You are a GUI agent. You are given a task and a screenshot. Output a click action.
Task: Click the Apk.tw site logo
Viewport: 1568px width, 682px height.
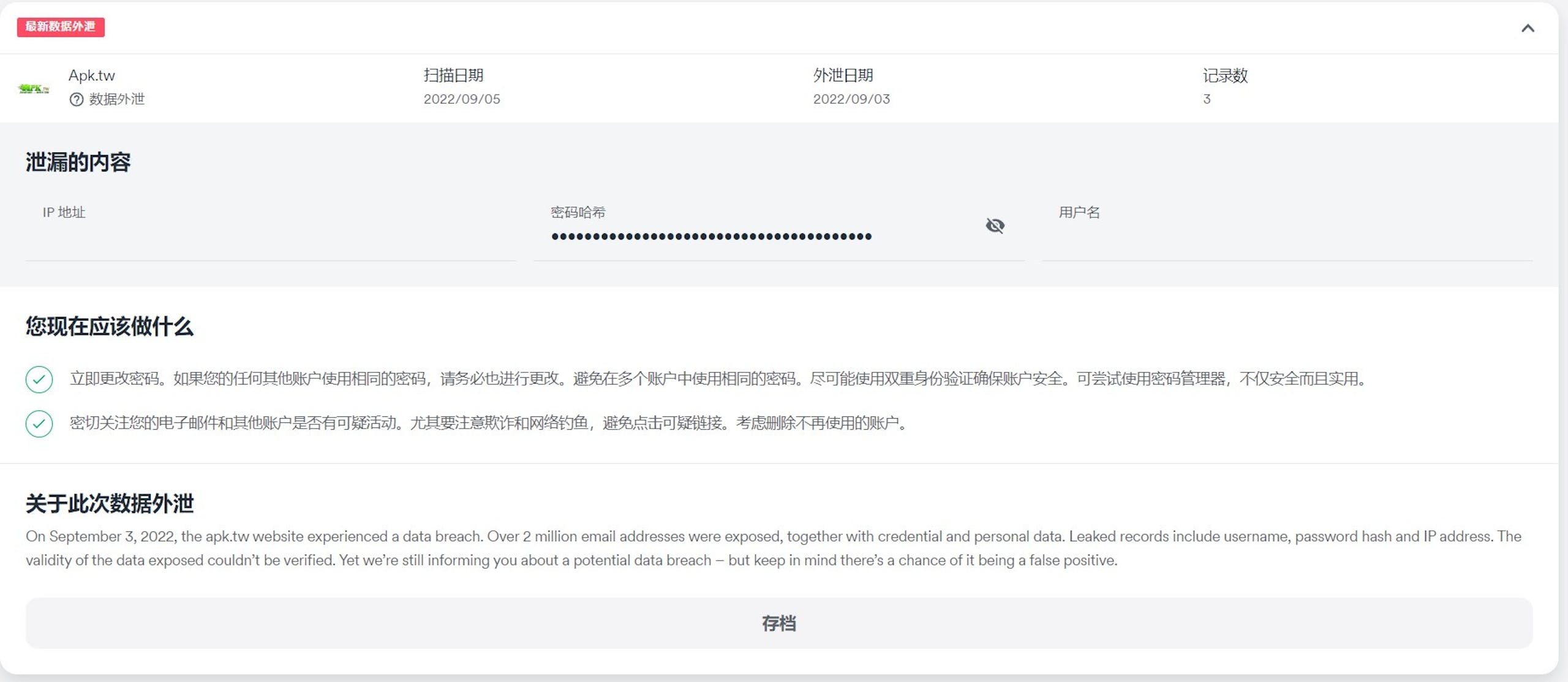pos(34,89)
